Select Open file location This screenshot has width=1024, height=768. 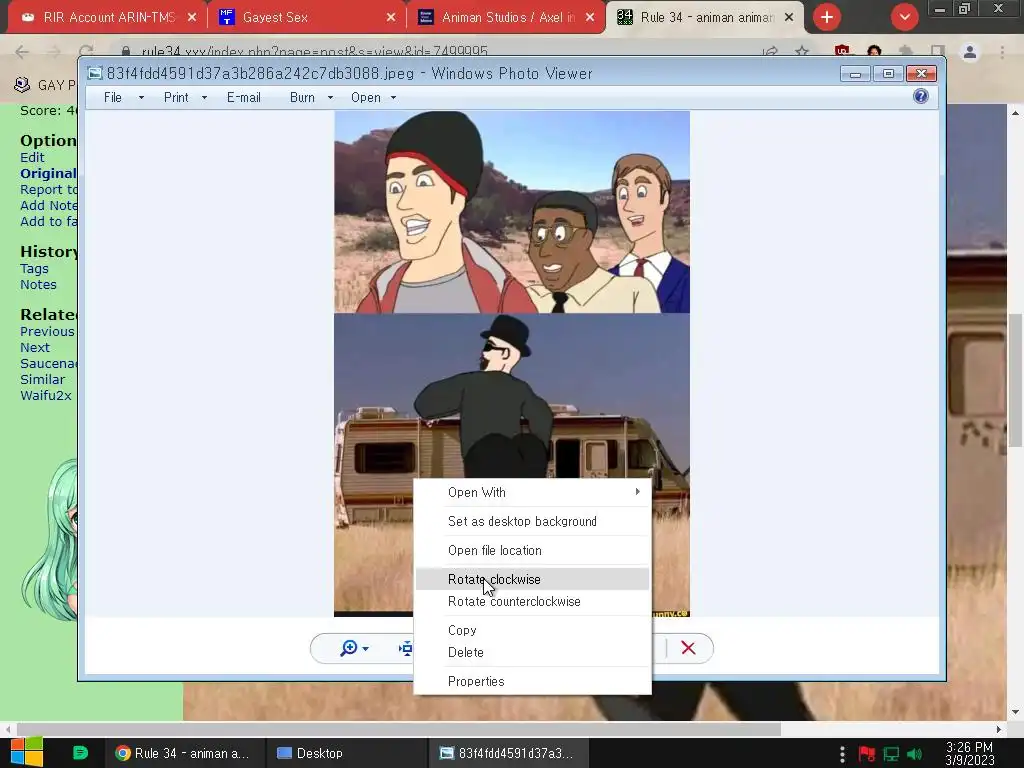(532, 551)
